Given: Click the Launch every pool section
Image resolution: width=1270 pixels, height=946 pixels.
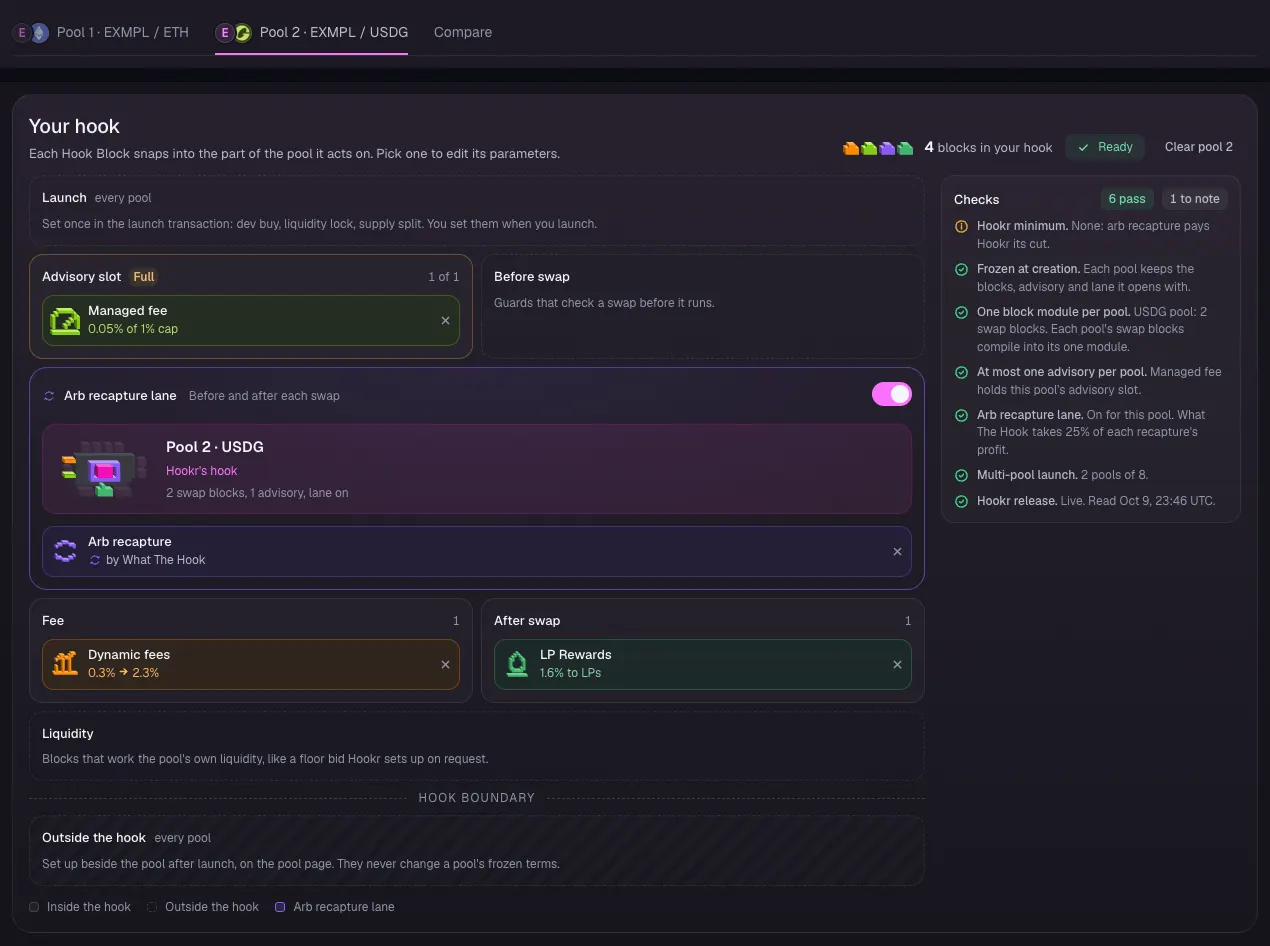Looking at the screenshot, I should 477,211.
